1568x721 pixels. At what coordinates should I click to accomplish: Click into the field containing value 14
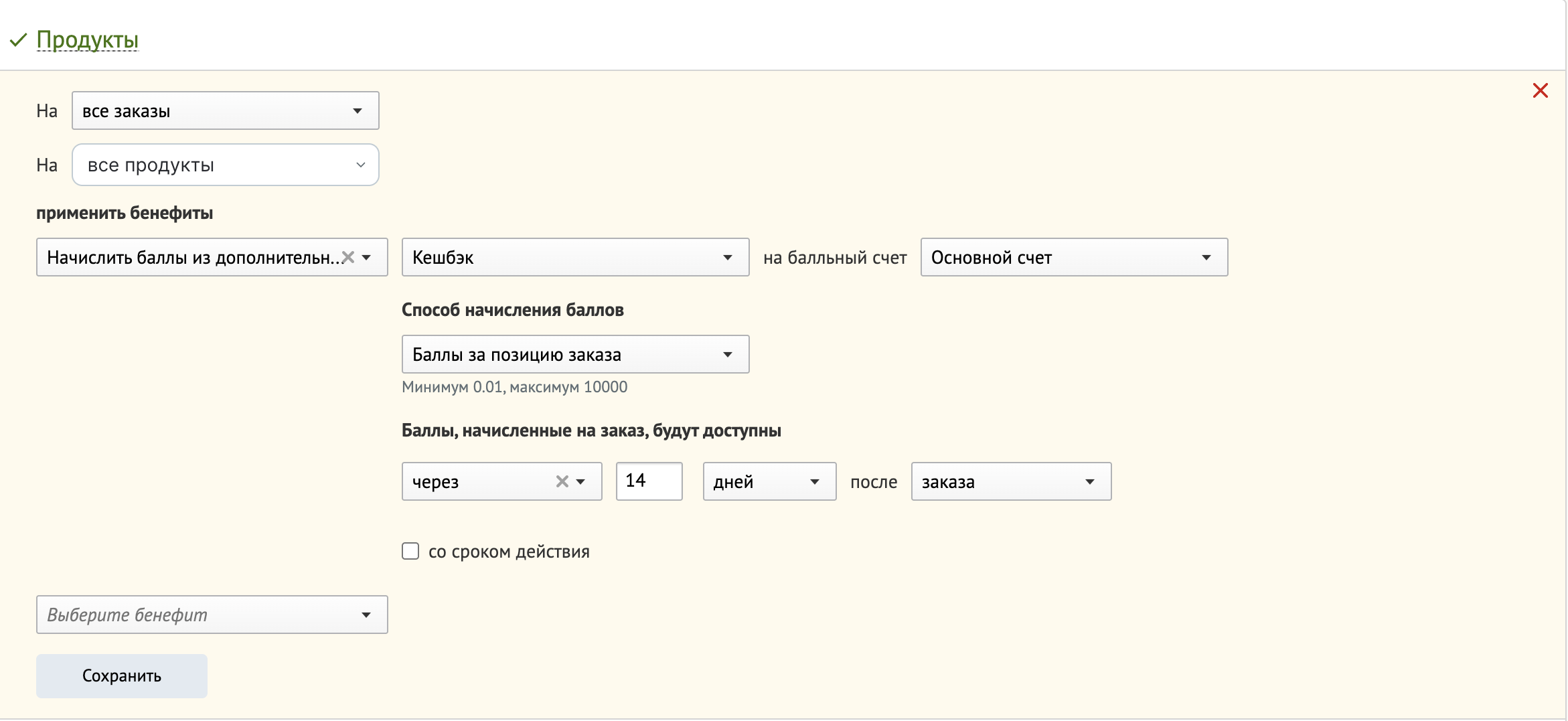[x=648, y=481]
